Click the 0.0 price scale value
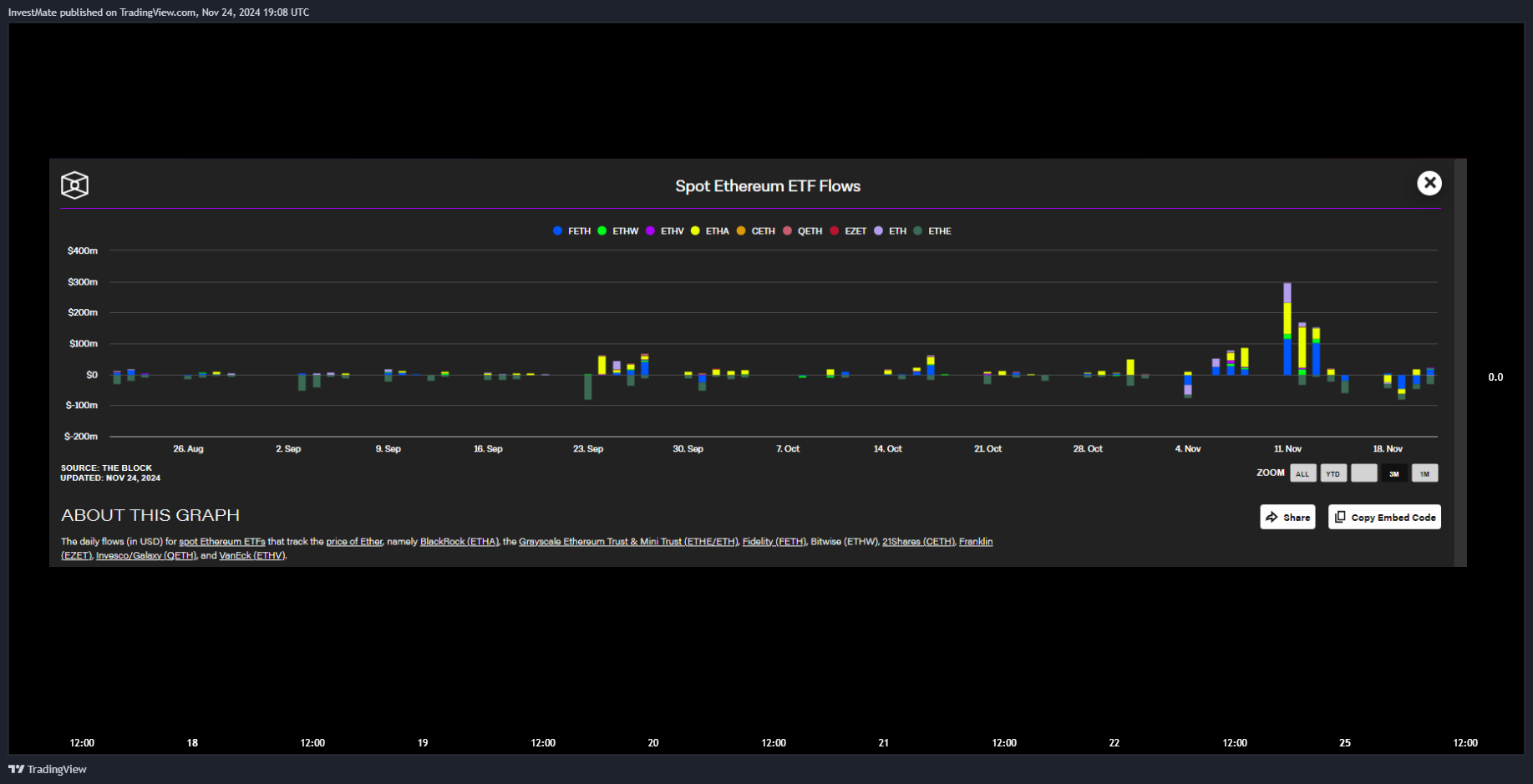Viewport: 1533px width, 784px height. (1495, 377)
